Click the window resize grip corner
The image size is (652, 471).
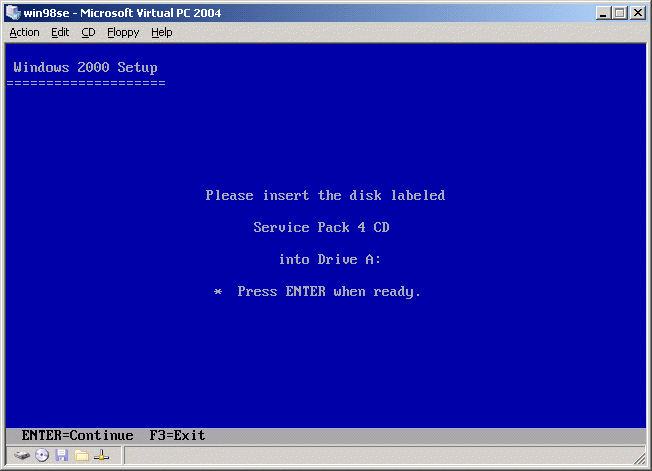click(640, 458)
